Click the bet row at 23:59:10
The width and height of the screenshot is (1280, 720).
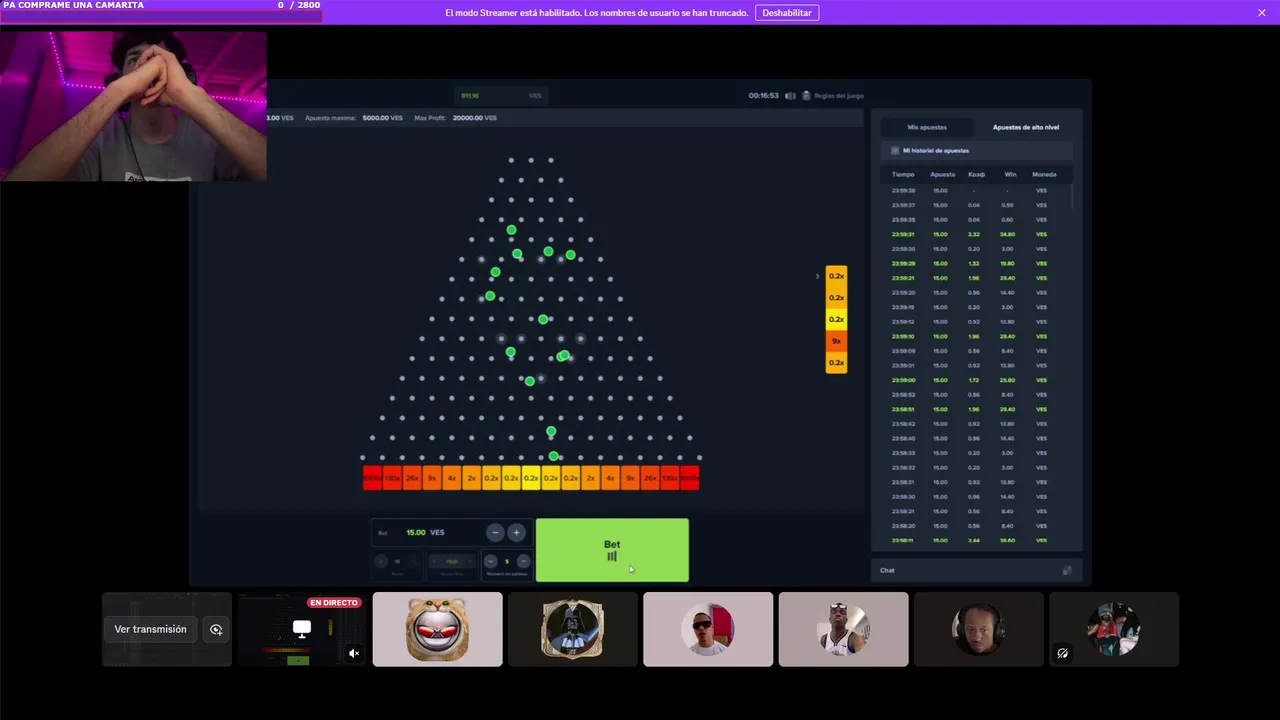[974, 336]
